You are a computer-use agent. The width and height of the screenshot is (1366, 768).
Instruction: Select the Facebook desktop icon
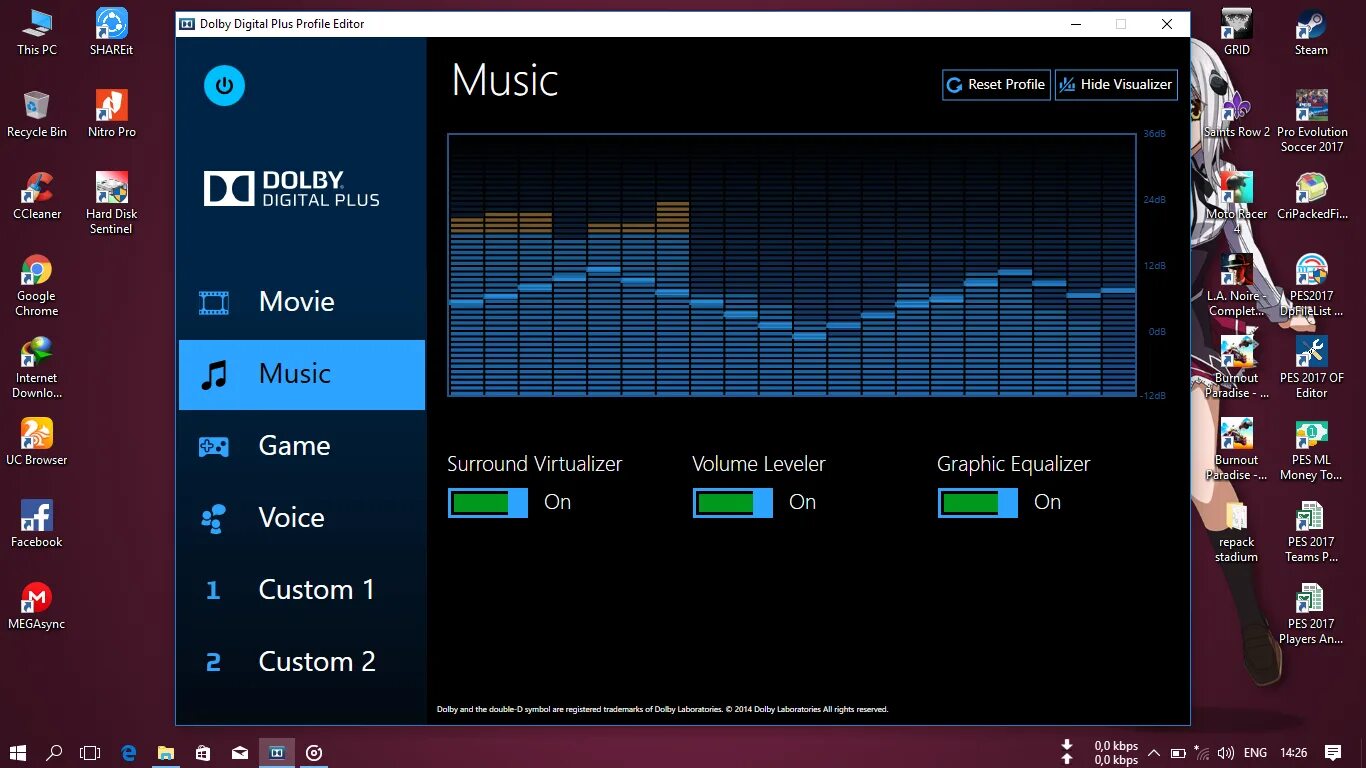pyautogui.click(x=37, y=524)
